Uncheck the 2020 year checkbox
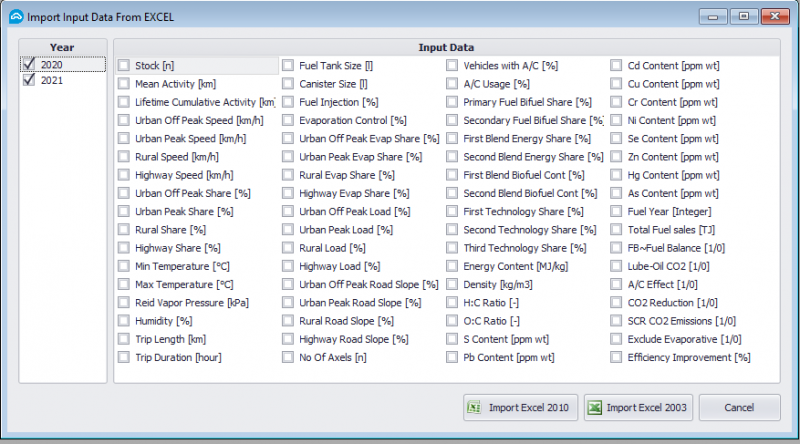Screen dimensions: 800x444 click(29, 64)
